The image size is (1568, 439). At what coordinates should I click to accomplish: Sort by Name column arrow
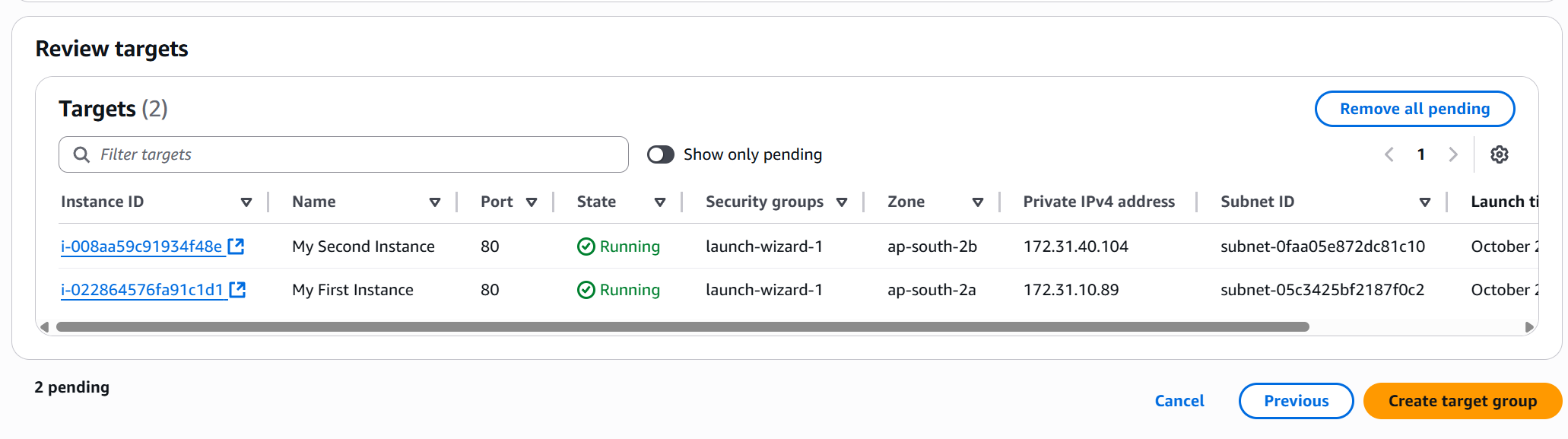tap(435, 202)
